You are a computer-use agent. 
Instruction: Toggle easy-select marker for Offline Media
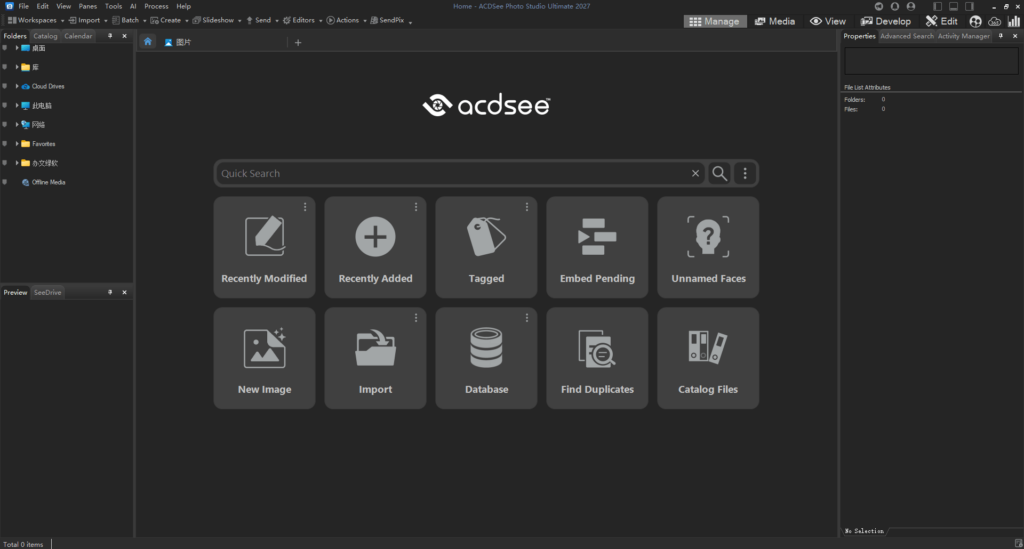pyautogui.click(x=5, y=181)
